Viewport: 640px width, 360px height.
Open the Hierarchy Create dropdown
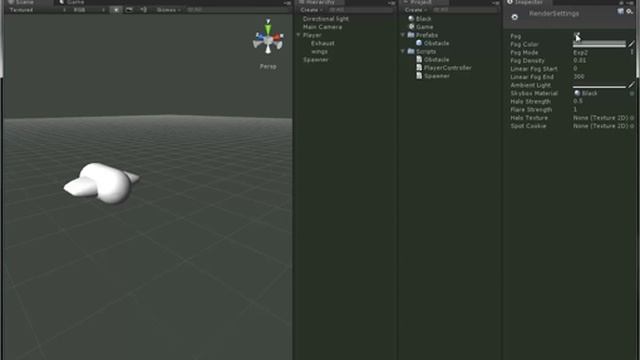(x=311, y=10)
